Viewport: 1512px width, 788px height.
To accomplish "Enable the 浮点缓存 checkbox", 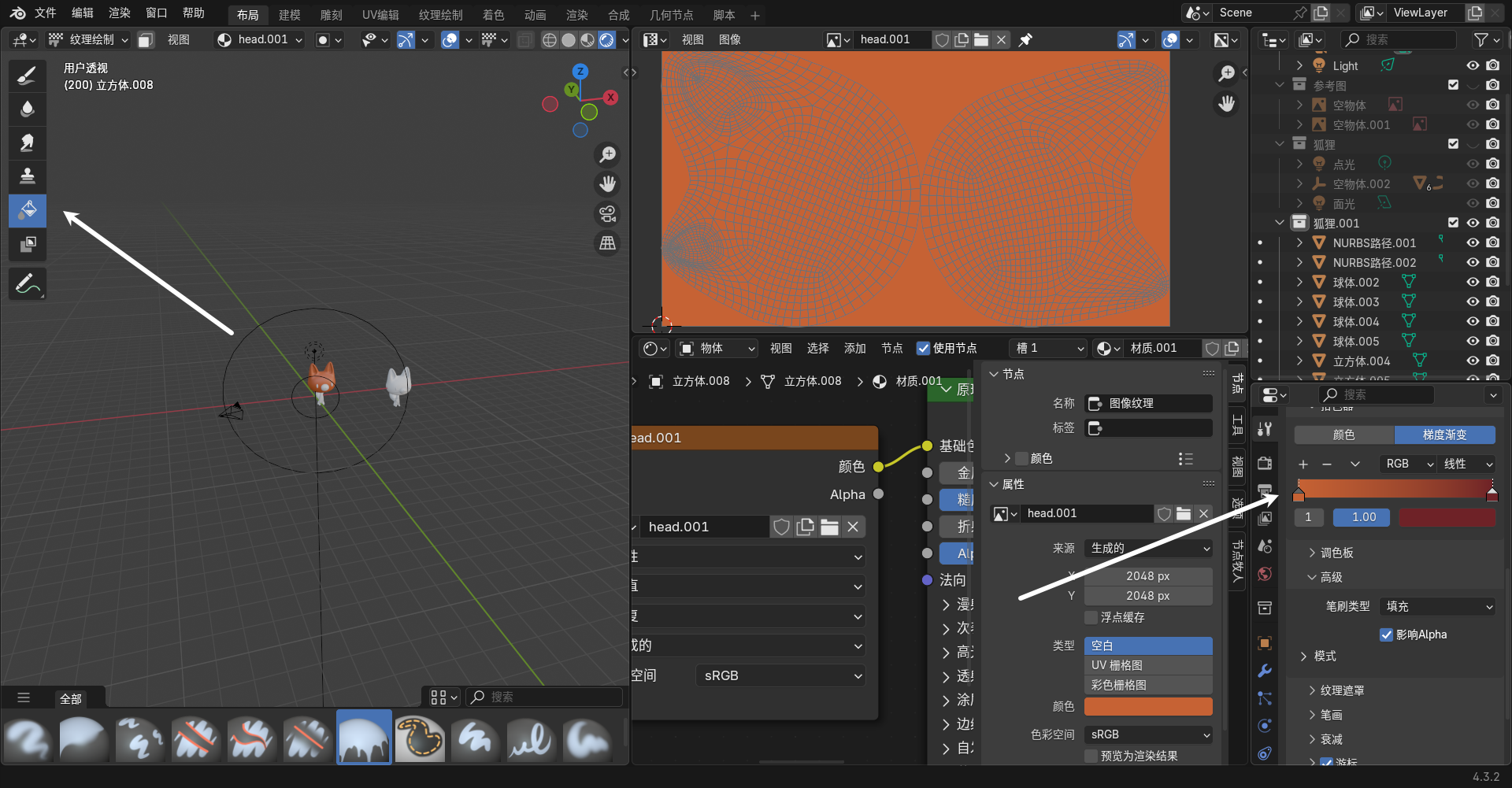I will click(1091, 617).
